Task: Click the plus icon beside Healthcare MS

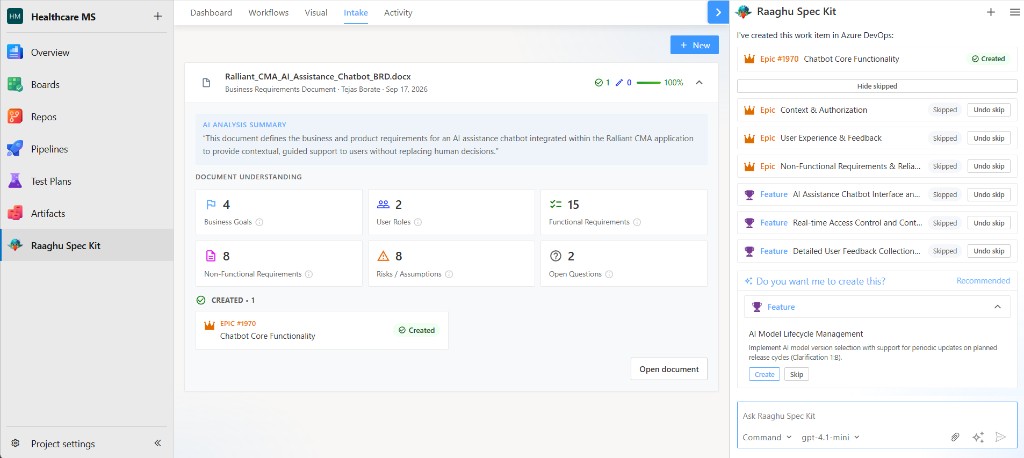Action: tap(157, 16)
